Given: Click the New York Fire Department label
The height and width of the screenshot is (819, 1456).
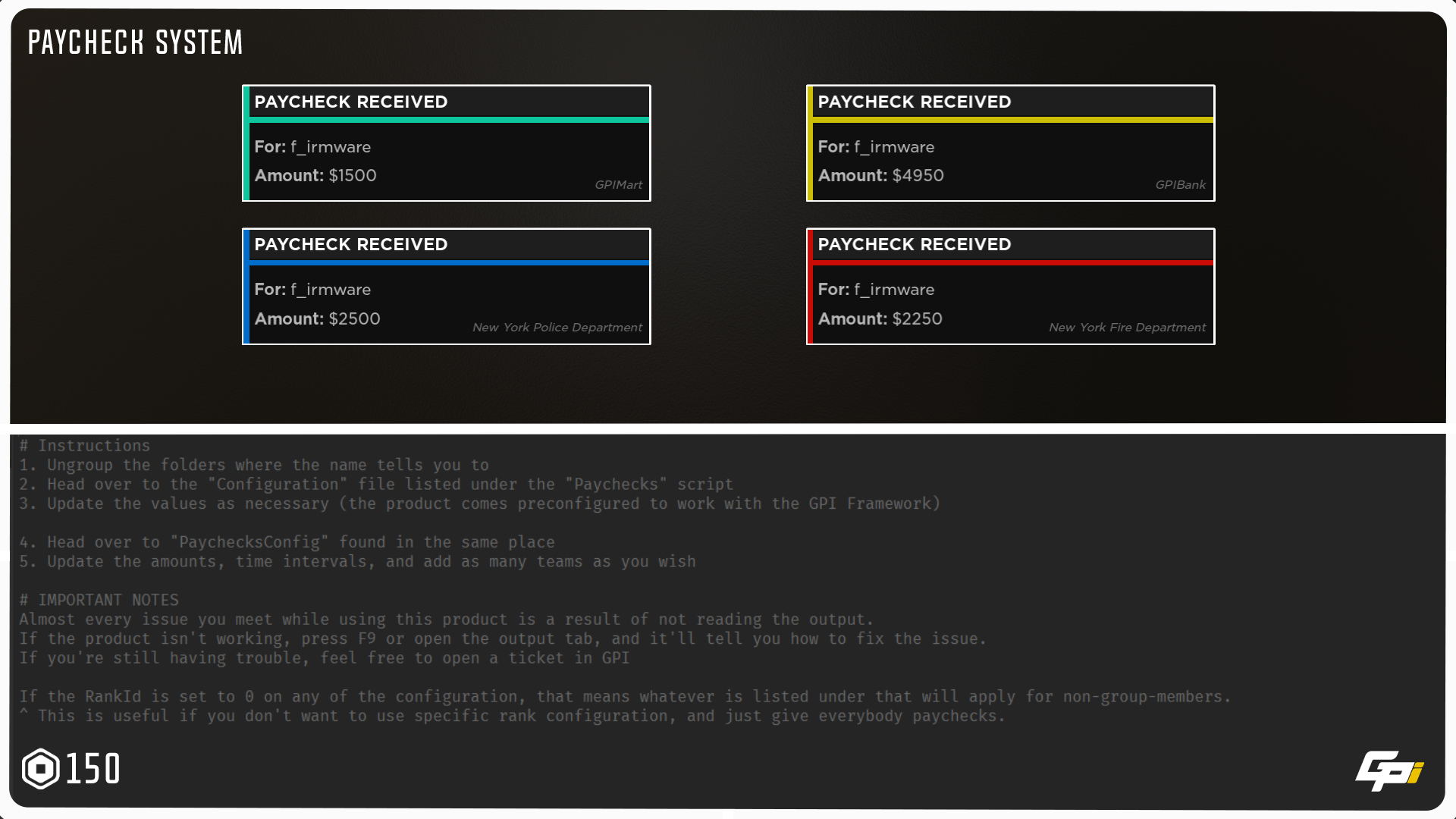Looking at the screenshot, I should (x=1127, y=328).
